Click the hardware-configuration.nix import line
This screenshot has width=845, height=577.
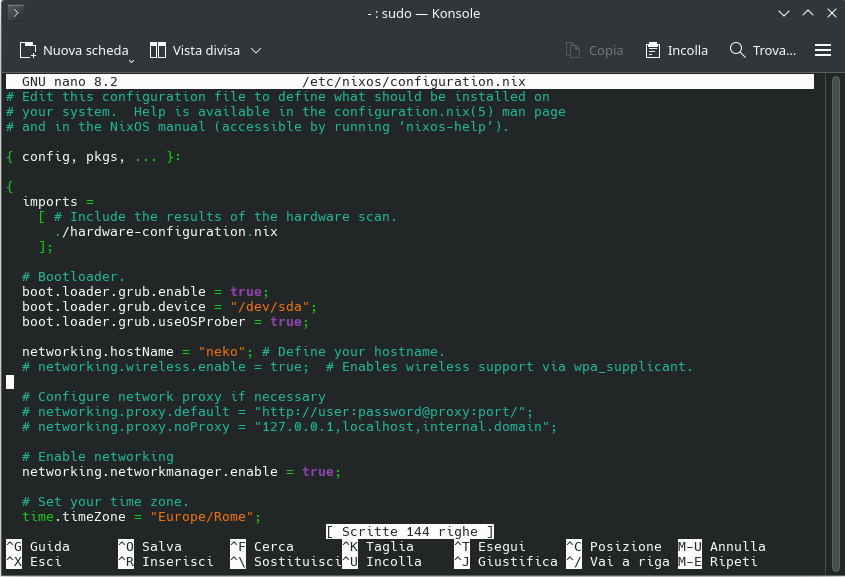click(166, 232)
